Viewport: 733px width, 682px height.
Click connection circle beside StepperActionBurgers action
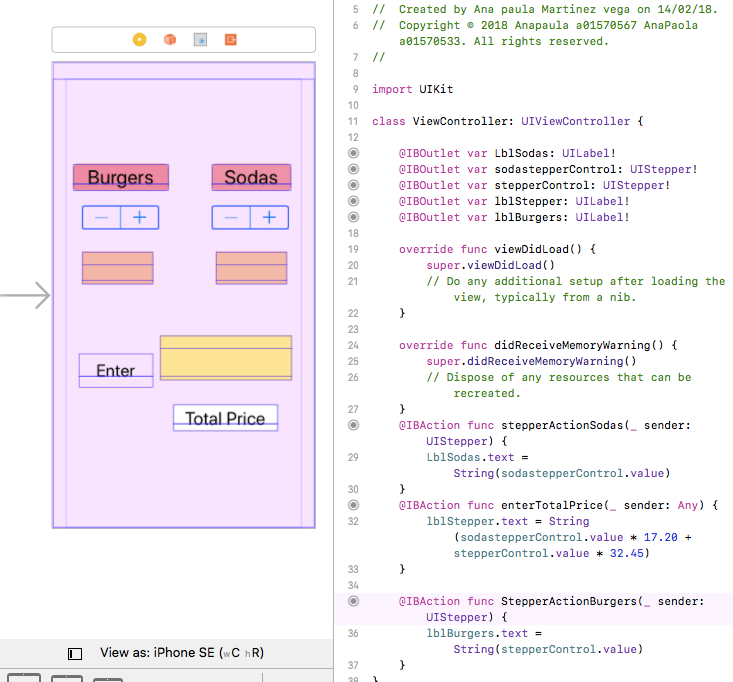(x=353, y=601)
